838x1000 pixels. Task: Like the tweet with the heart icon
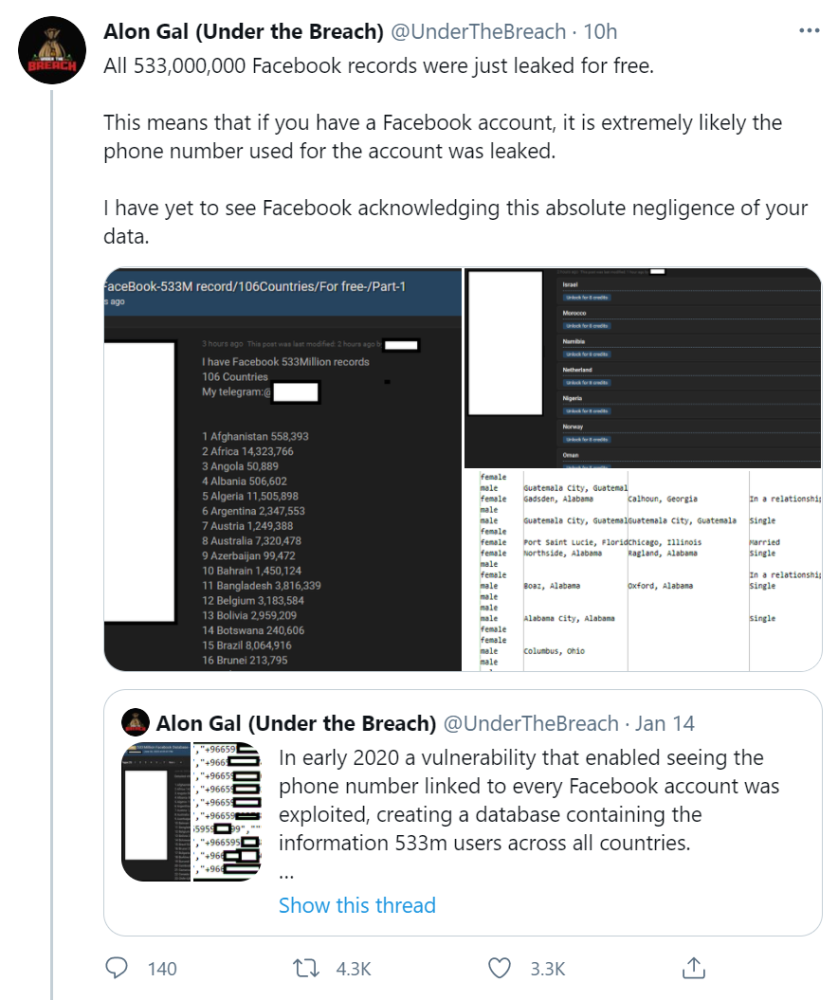[x=499, y=968]
